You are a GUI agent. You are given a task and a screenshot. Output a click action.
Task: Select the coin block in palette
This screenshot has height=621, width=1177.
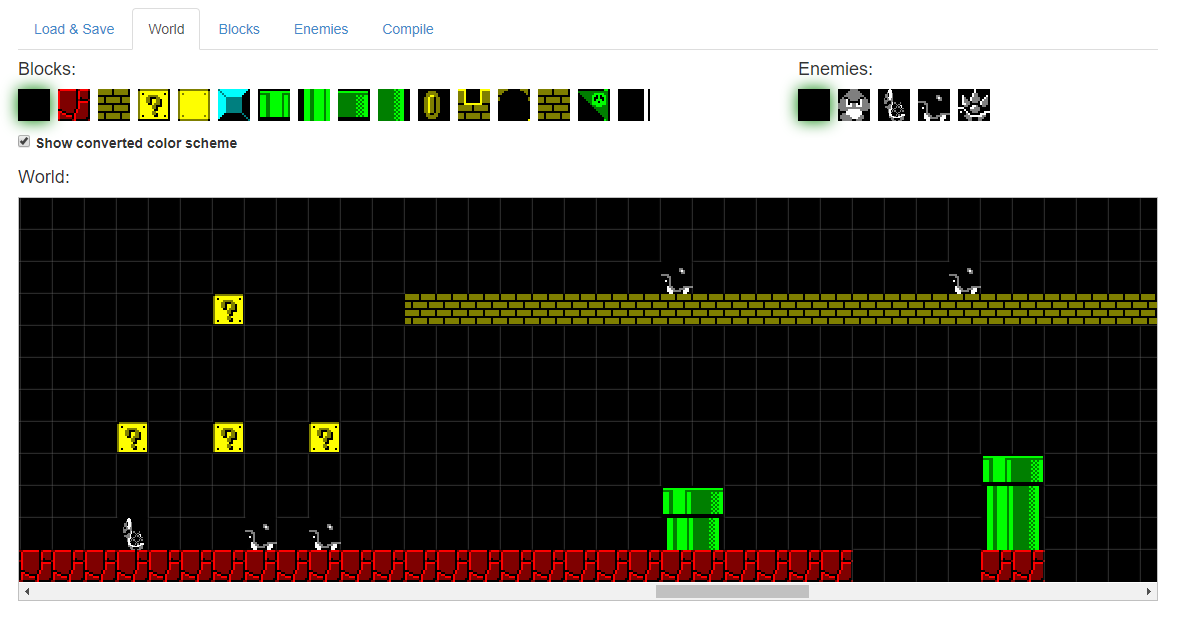pos(434,105)
